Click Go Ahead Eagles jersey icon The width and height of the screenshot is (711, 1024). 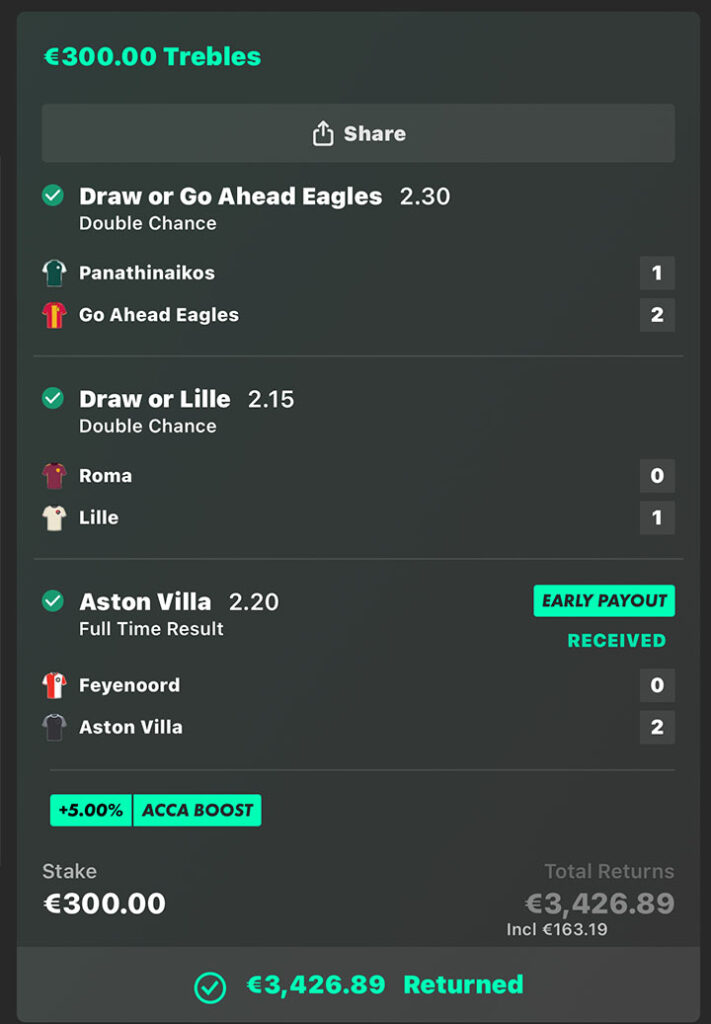tap(54, 315)
